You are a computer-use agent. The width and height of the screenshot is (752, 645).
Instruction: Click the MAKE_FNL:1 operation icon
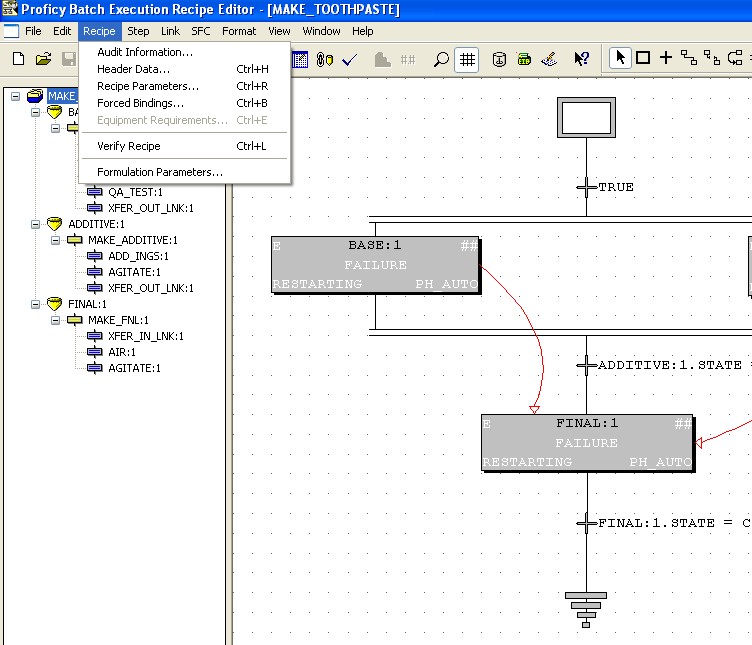click(x=74, y=320)
